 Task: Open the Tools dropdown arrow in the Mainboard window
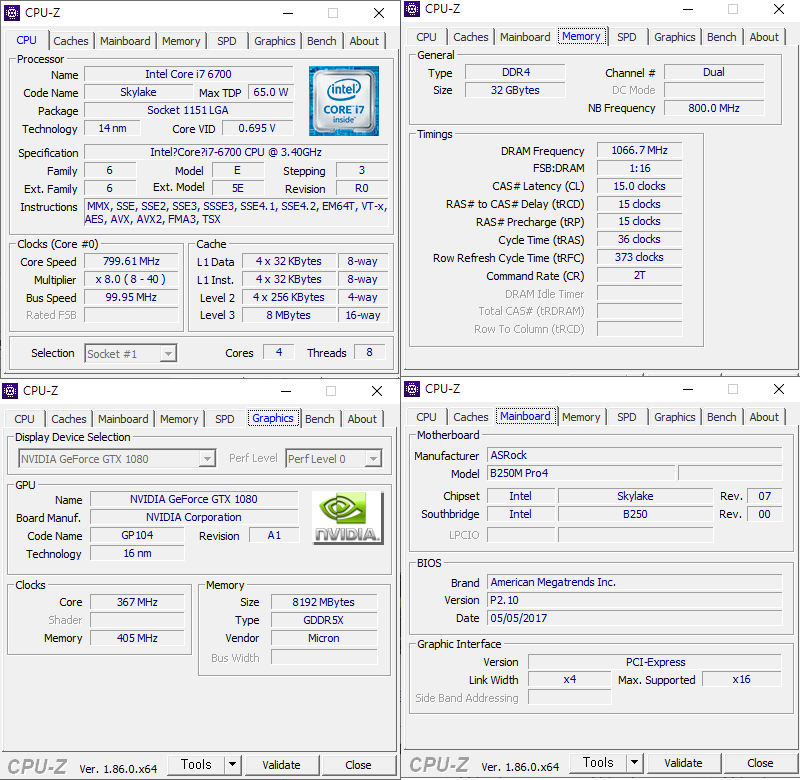point(634,763)
